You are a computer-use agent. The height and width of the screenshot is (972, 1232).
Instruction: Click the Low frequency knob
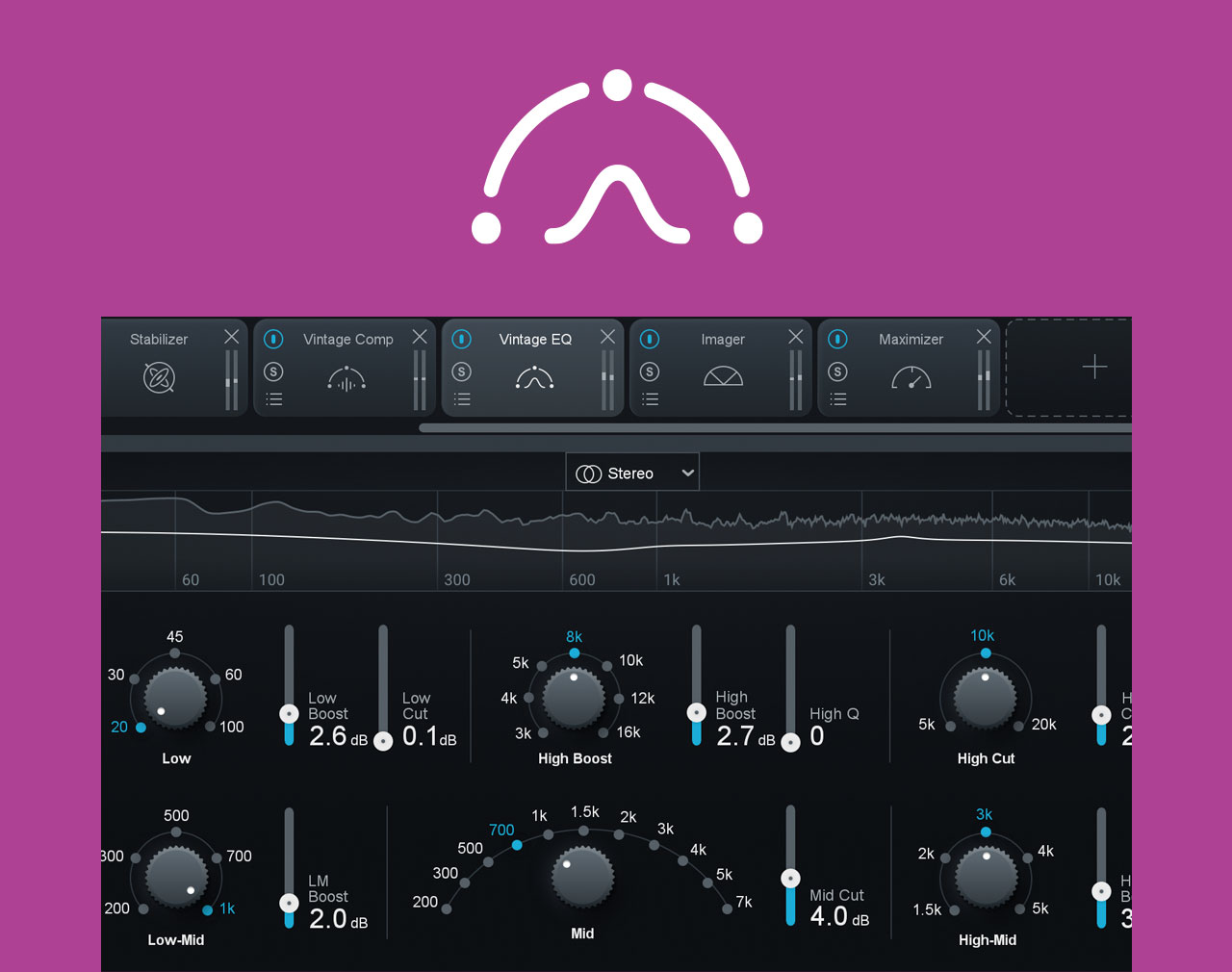[x=174, y=700]
